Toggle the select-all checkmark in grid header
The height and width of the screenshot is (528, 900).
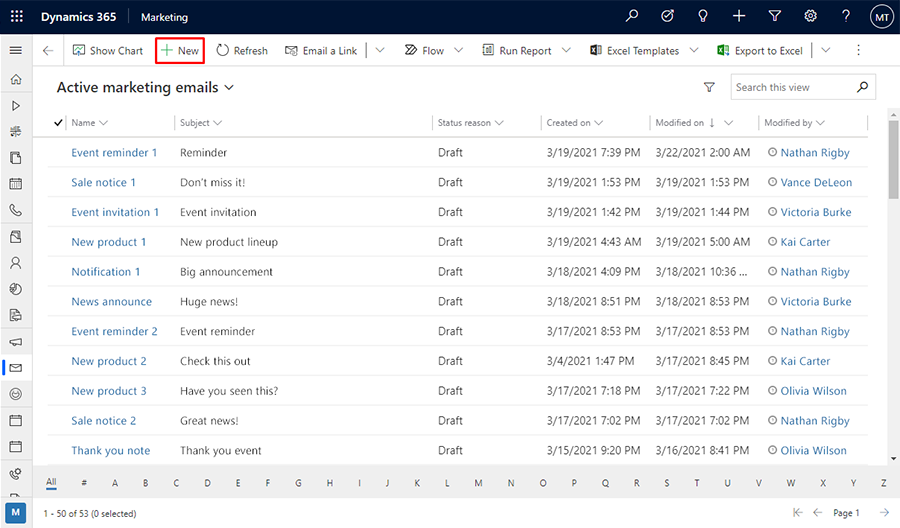click(58, 123)
